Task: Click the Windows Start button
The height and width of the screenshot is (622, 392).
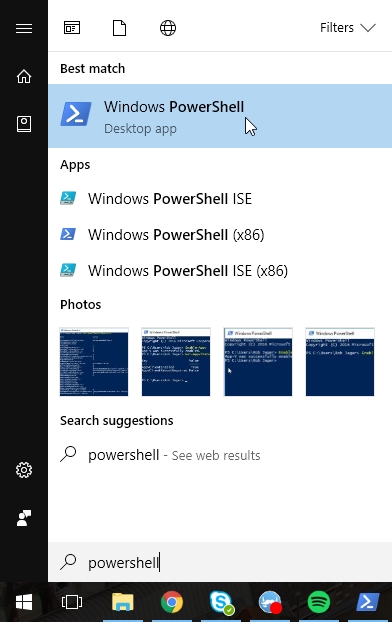Action: 24,602
